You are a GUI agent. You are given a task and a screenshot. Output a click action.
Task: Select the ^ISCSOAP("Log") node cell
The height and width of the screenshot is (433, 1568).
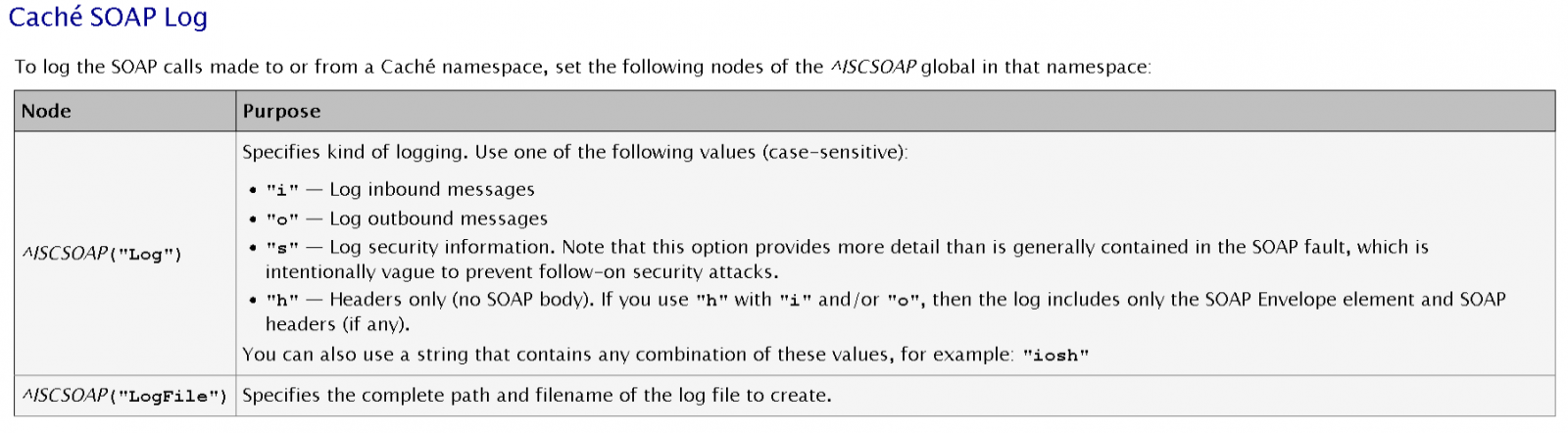[x=102, y=254]
